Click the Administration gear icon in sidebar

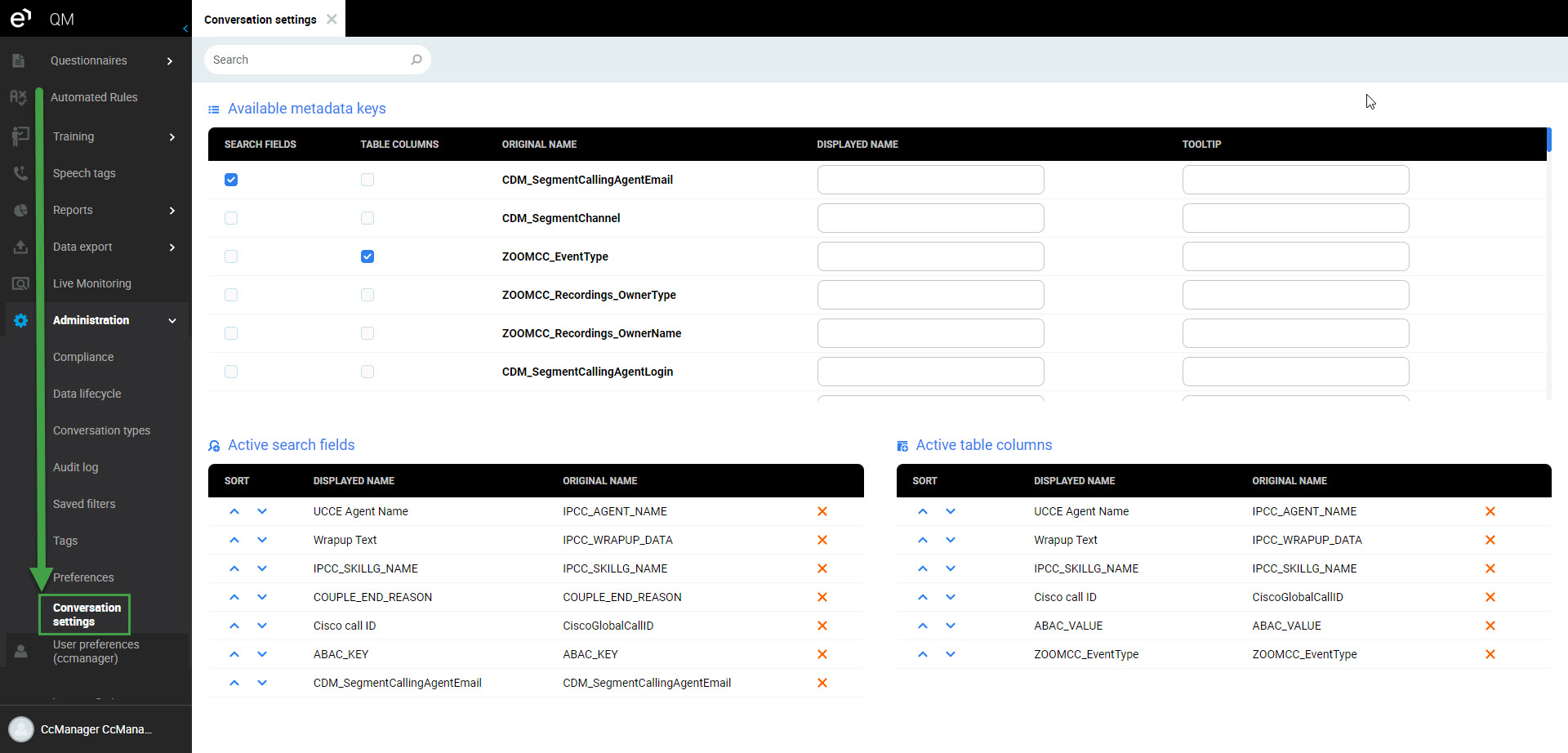[20, 320]
